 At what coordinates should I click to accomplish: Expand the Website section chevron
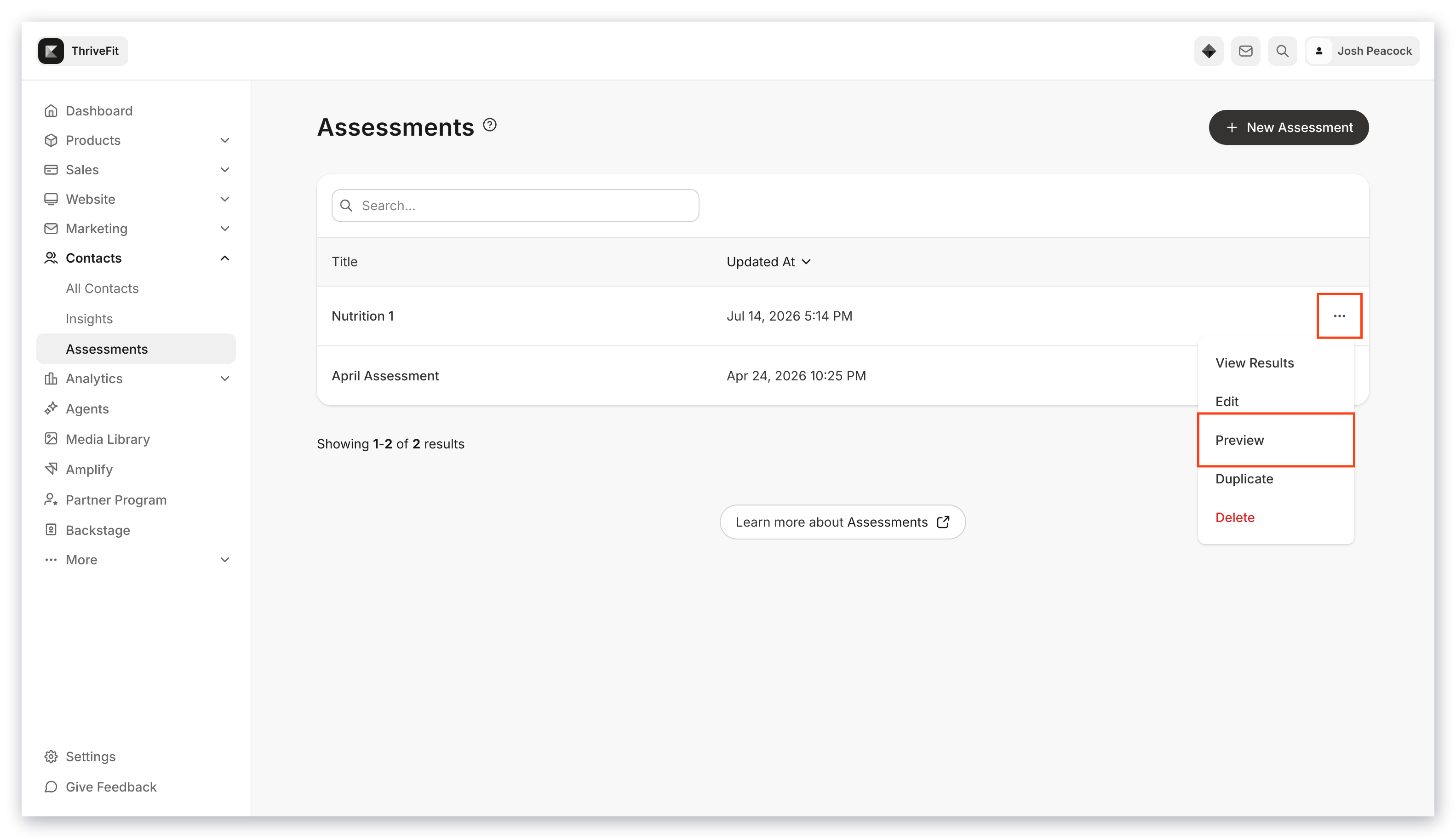[x=224, y=199]
